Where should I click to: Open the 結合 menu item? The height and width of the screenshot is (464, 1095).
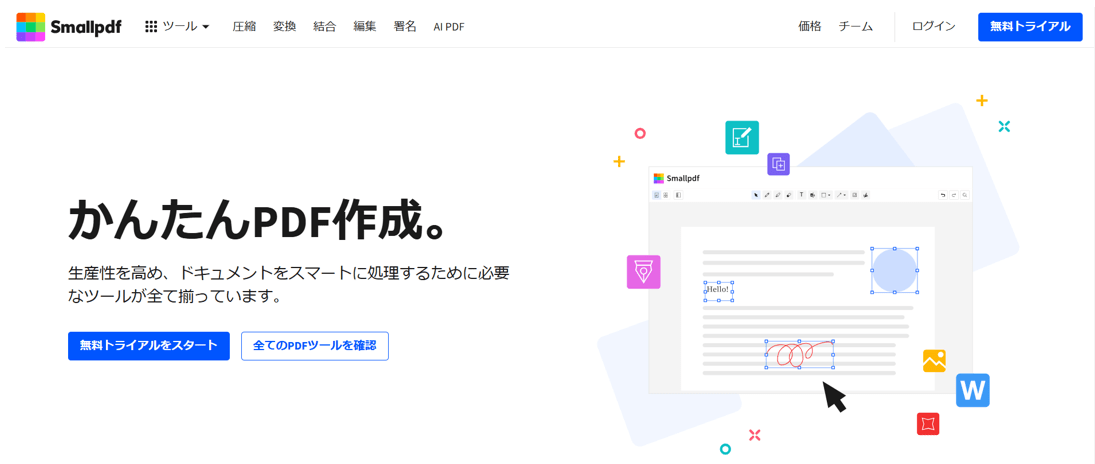pos(325,27)
